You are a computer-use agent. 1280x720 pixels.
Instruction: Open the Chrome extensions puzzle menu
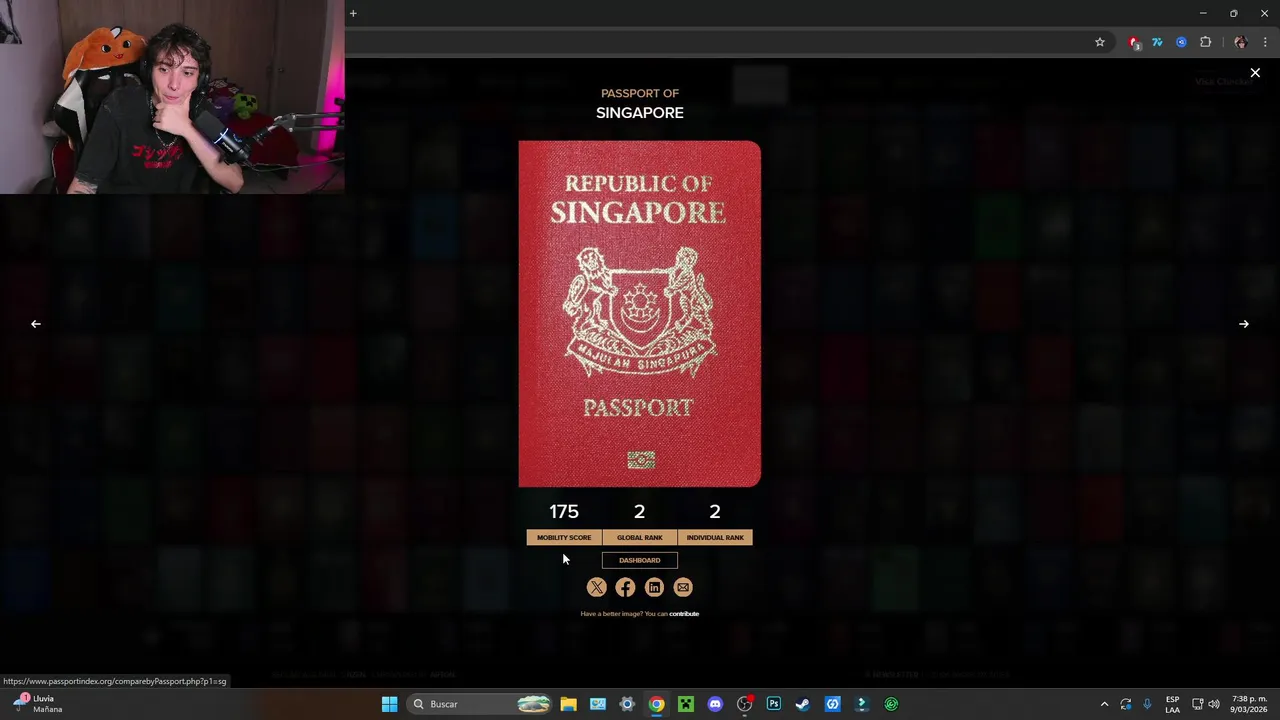(x=1205, y=42)
